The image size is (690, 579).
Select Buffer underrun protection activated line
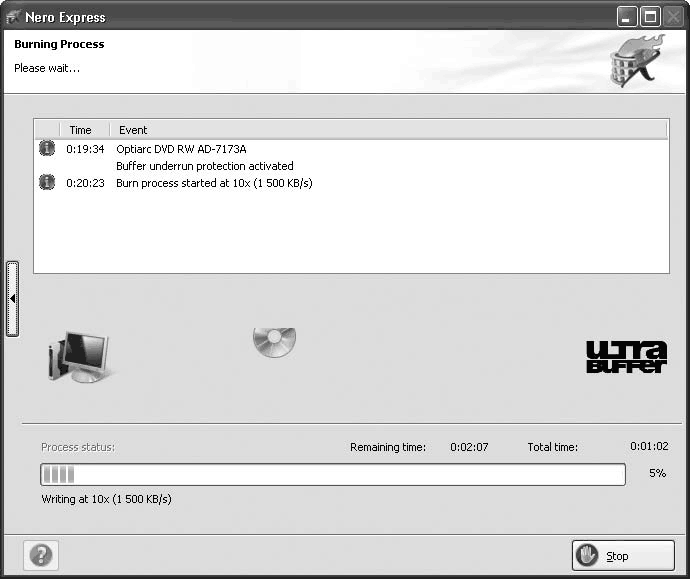205,166
